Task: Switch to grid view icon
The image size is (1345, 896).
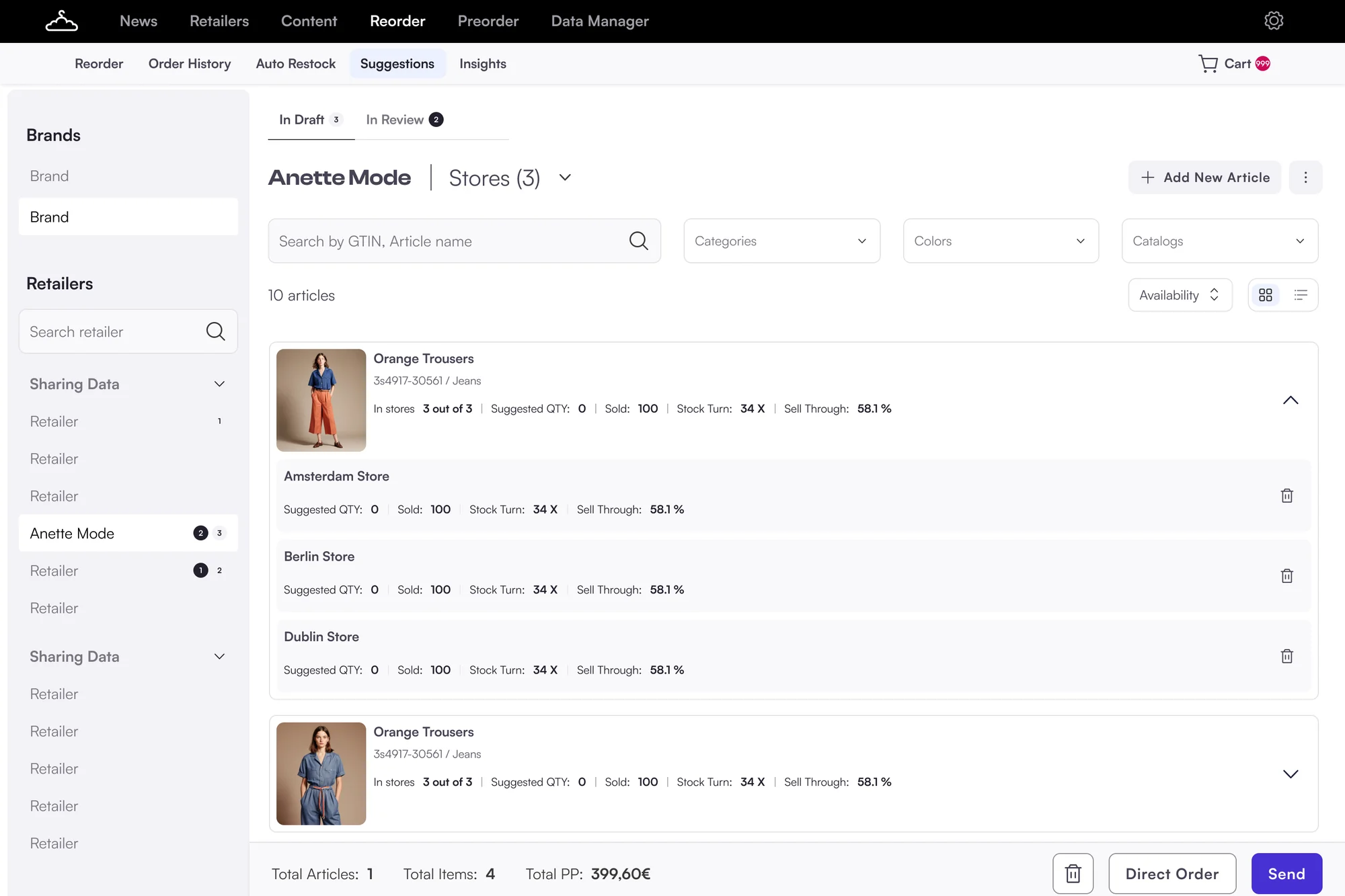Action: tap(1266, 295)
